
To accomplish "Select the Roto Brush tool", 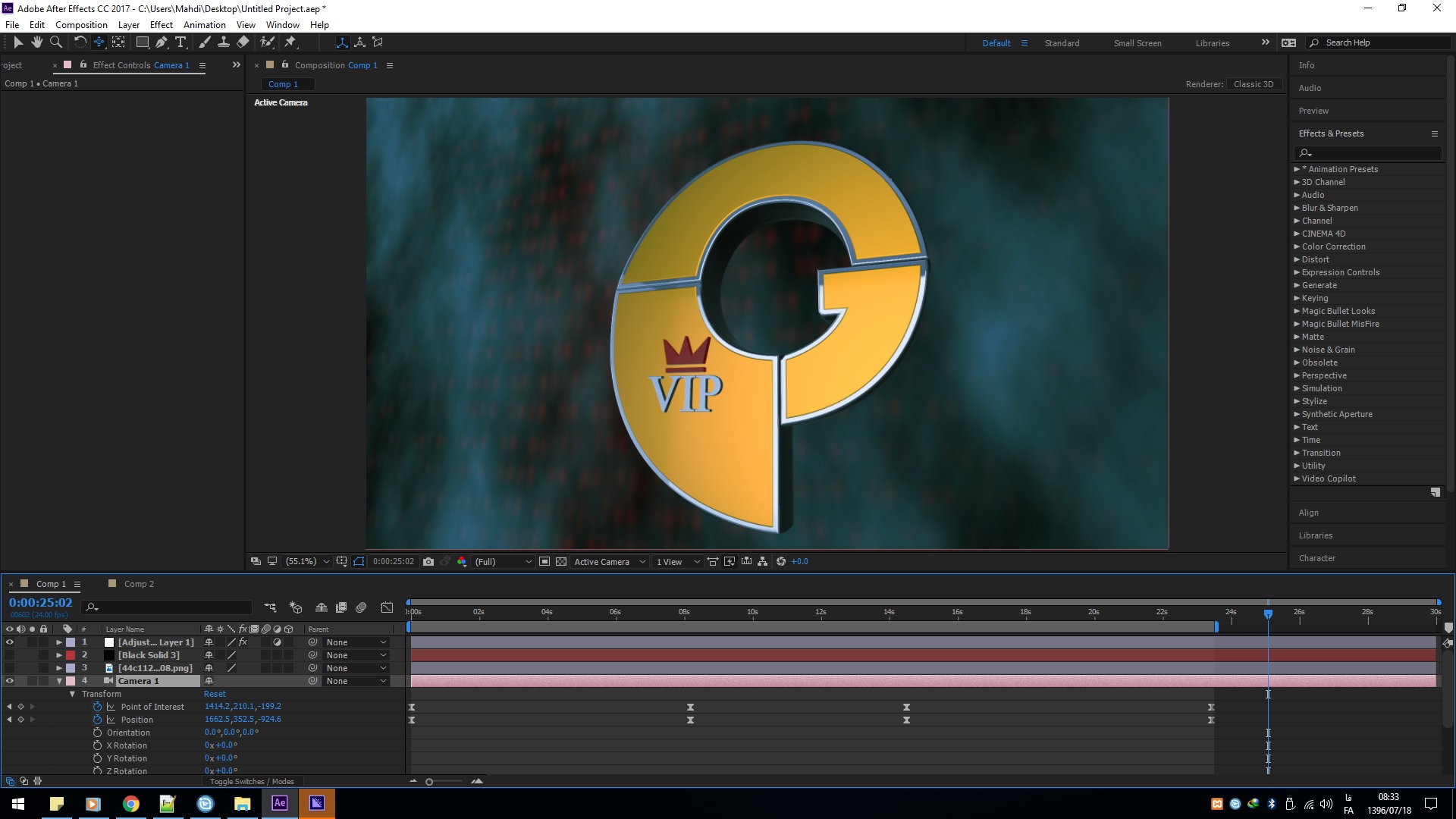I will pyautogui.click(x=267, y=42).
